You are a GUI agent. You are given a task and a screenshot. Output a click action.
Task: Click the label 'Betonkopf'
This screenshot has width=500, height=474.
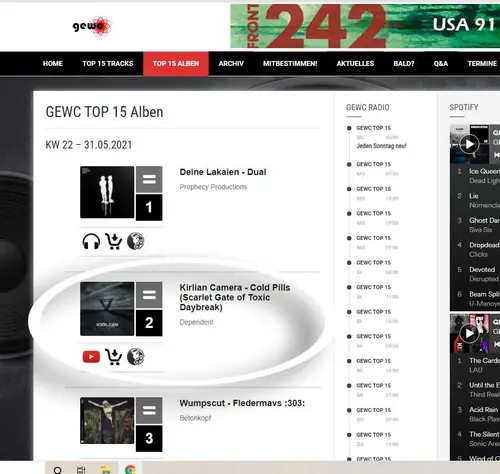pyautogui.click(x=195, y=418)
